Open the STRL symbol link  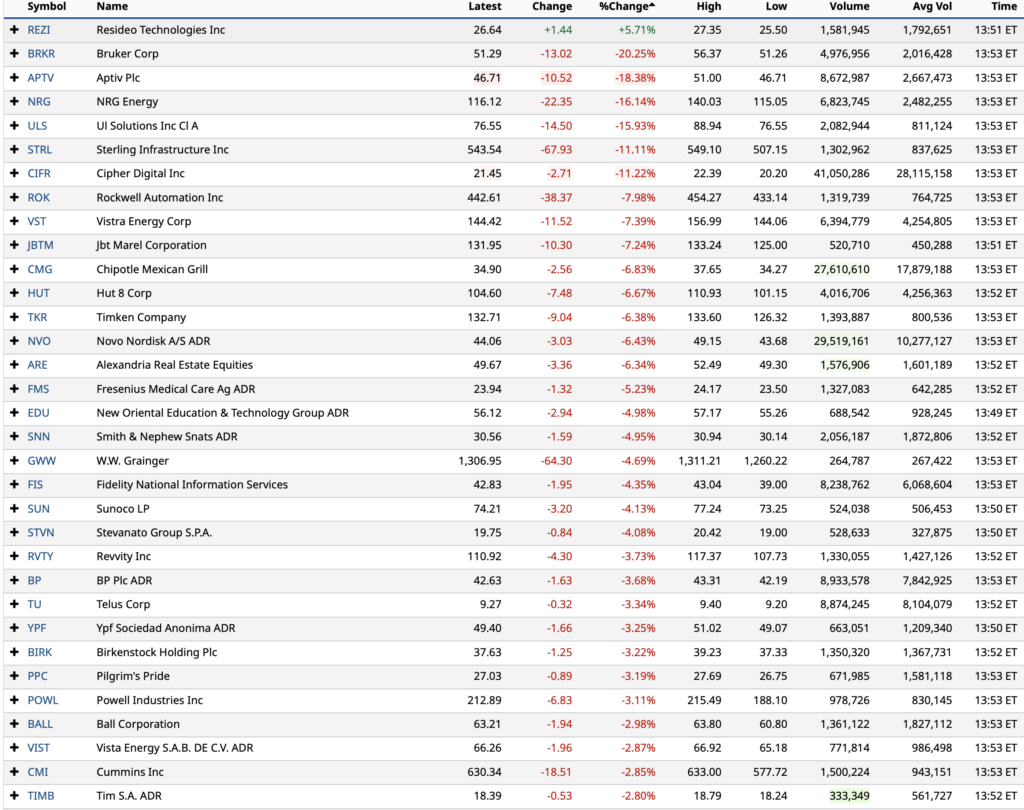click(x=39, y=150)
